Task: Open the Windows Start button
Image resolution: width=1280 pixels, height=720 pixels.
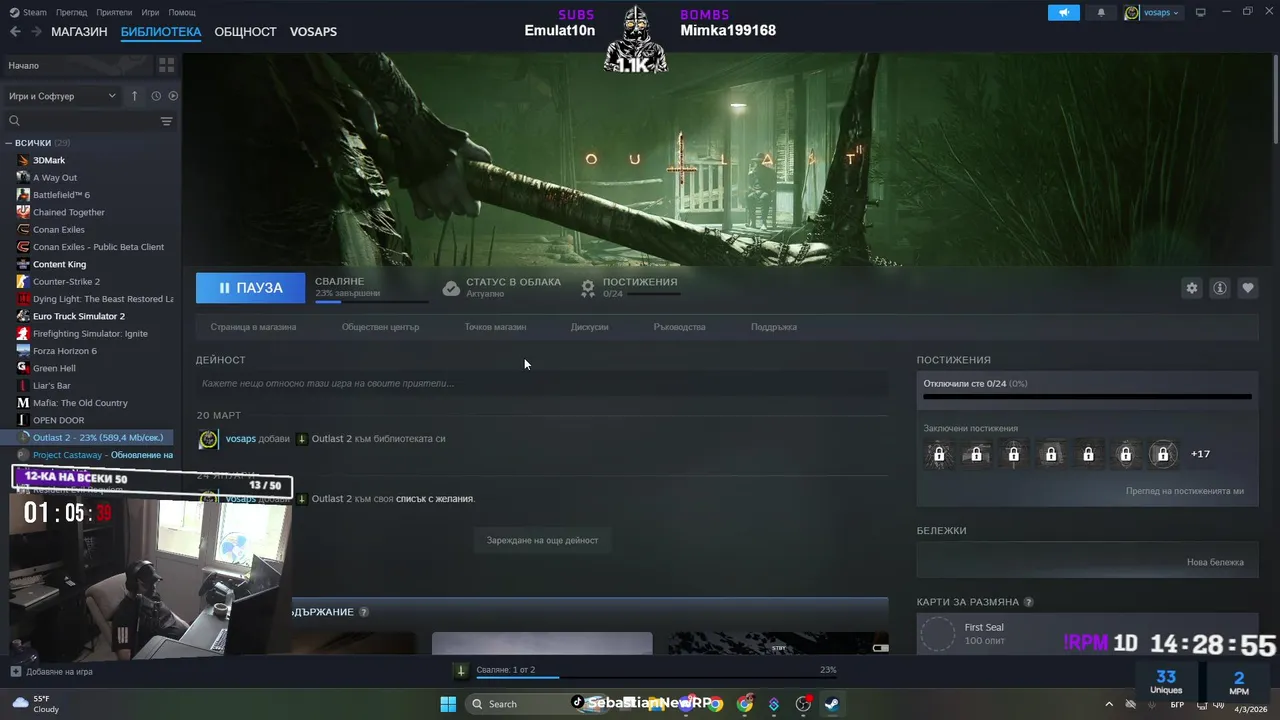Action: click(448, 703)
